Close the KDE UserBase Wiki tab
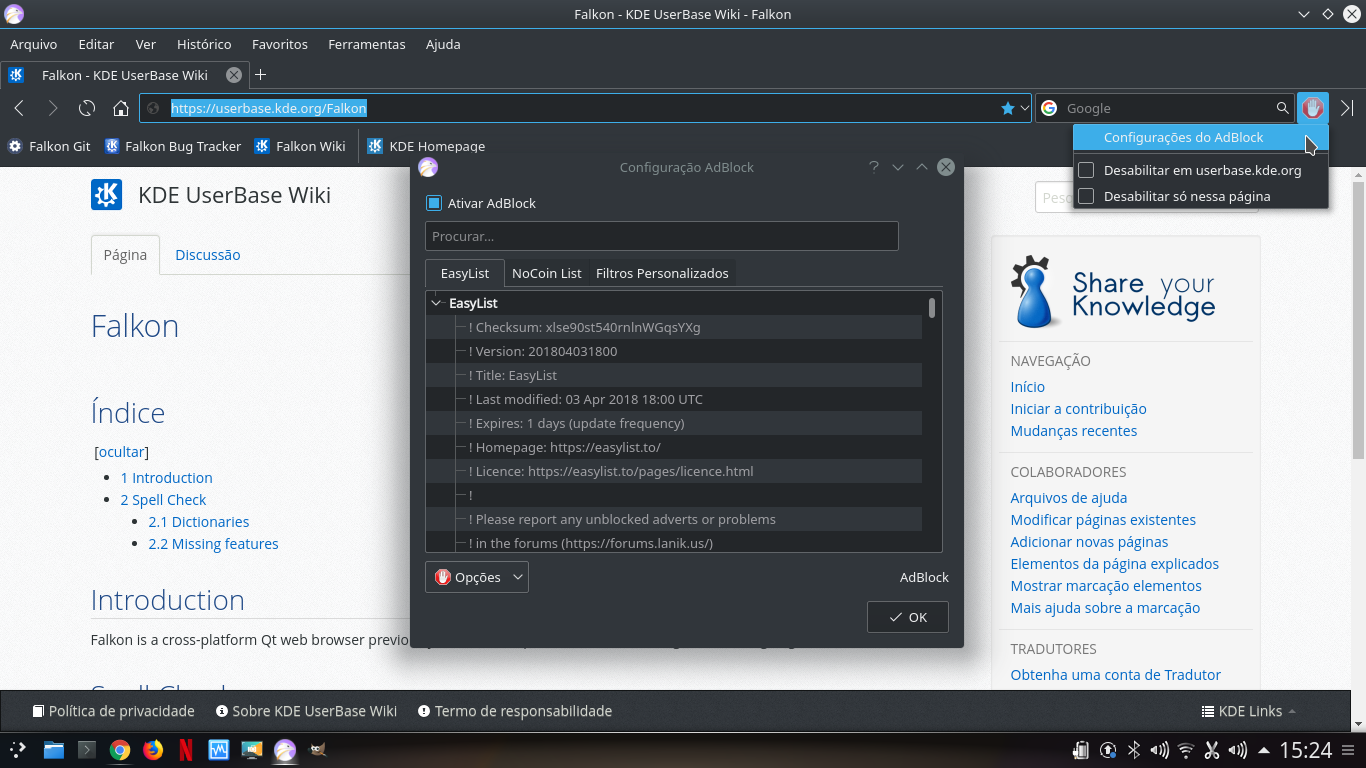This screenshot has width=1366, height=768. (x=233, y=75)
